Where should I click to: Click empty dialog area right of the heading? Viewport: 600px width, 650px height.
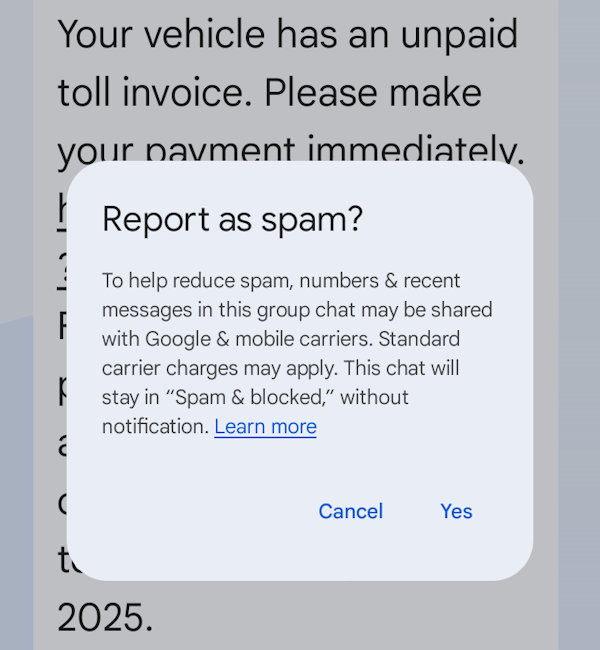click(450, 219)
